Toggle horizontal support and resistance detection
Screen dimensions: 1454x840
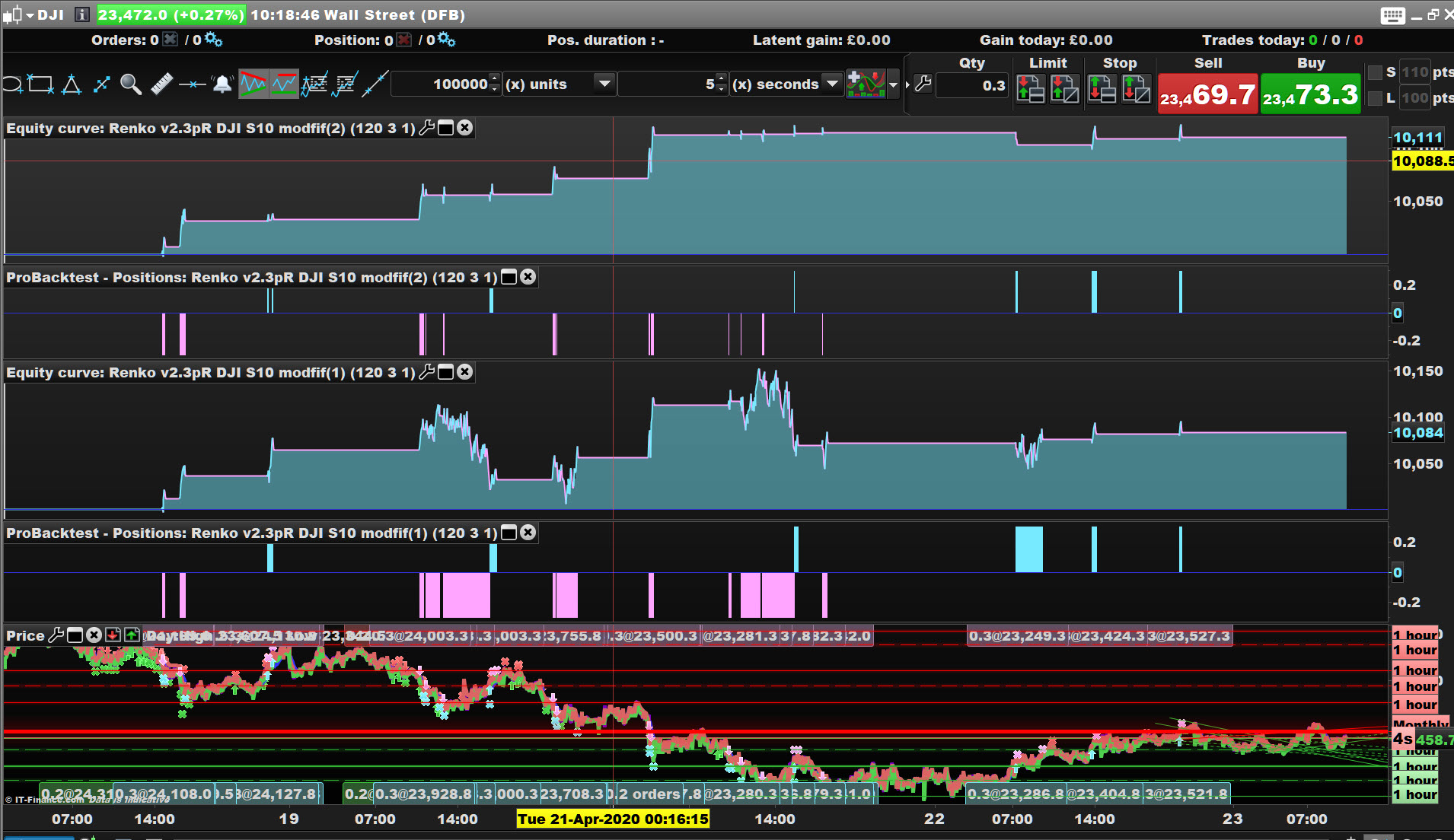(x=284, y=84)
